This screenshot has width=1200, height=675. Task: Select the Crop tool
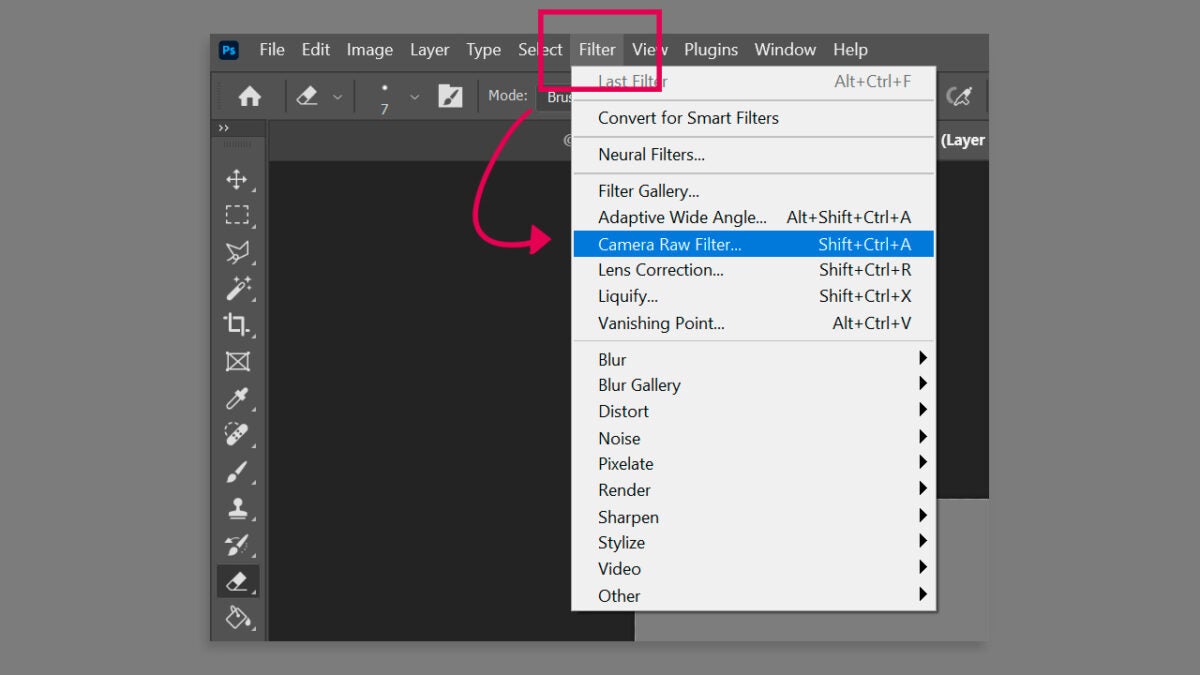click(x=237, y=324)
